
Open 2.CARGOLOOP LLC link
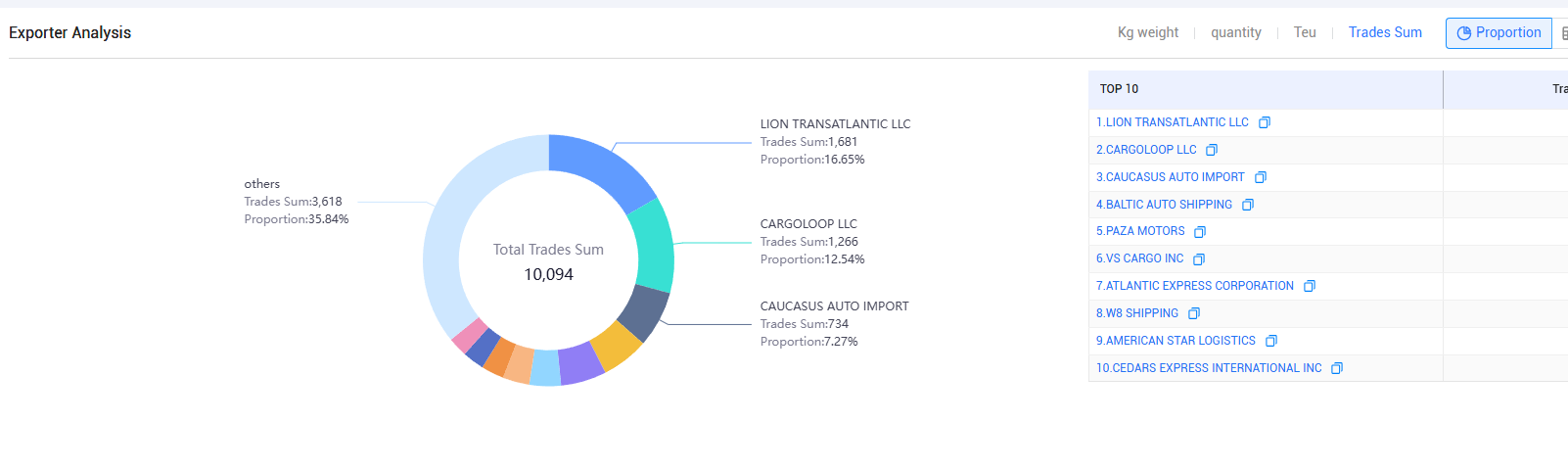coord(1146,150)
